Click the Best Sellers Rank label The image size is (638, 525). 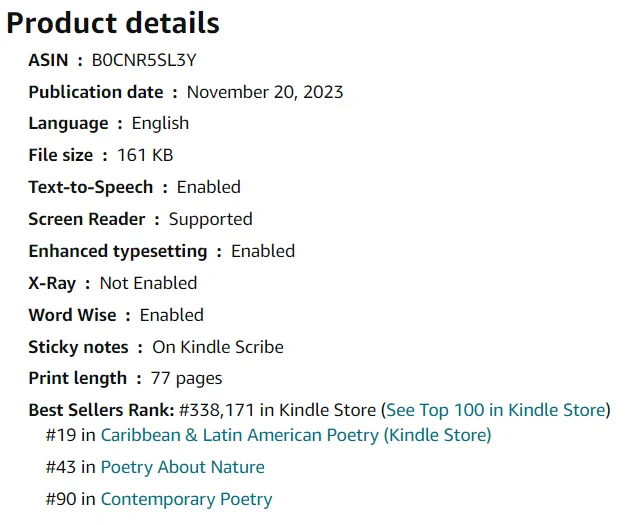pos(101,410)
